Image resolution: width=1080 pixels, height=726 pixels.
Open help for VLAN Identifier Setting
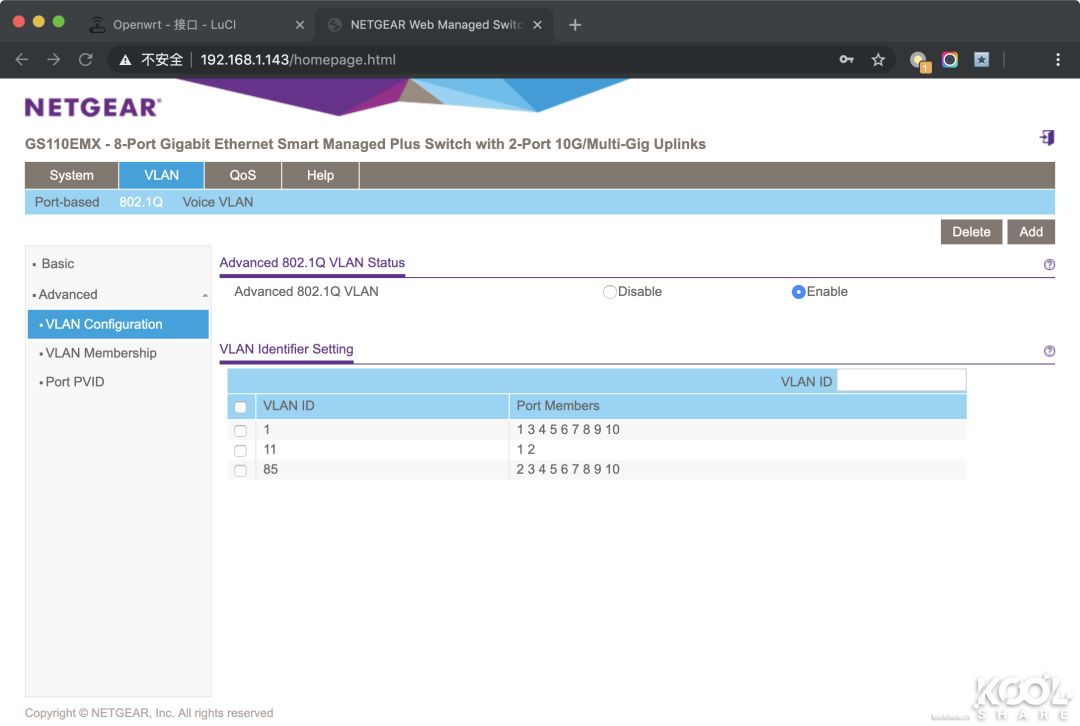pos(1049,351)
